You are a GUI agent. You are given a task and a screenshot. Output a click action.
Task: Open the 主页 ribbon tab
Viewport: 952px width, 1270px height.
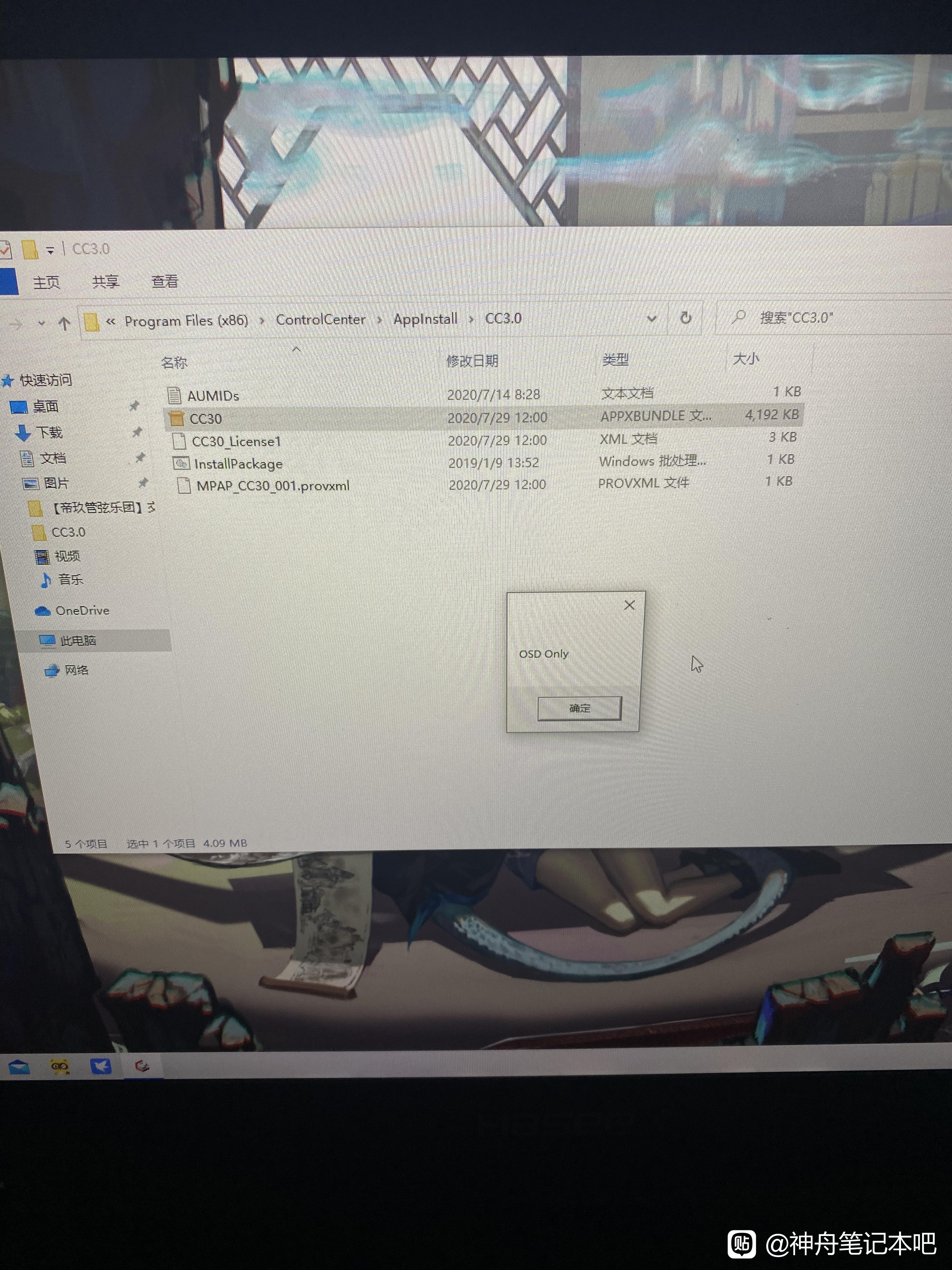(x=47, y=283)
